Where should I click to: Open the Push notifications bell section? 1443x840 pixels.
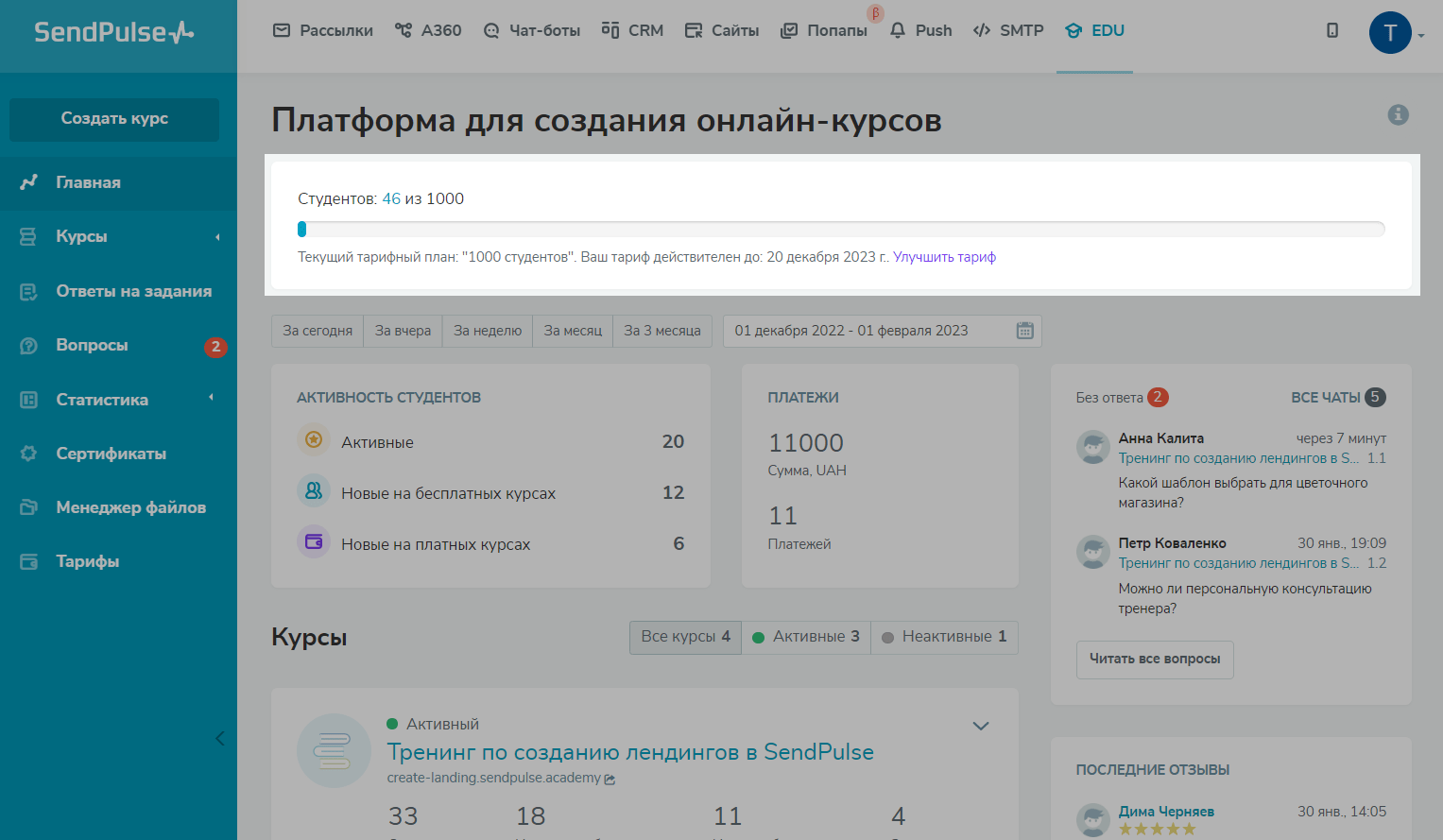[x=920, y=30]
